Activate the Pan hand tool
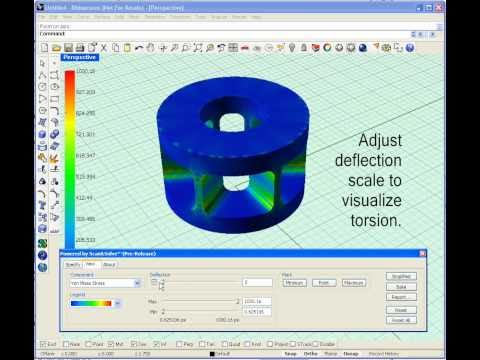The height and width of the screenshot is (360, 480). pos(151,48)
